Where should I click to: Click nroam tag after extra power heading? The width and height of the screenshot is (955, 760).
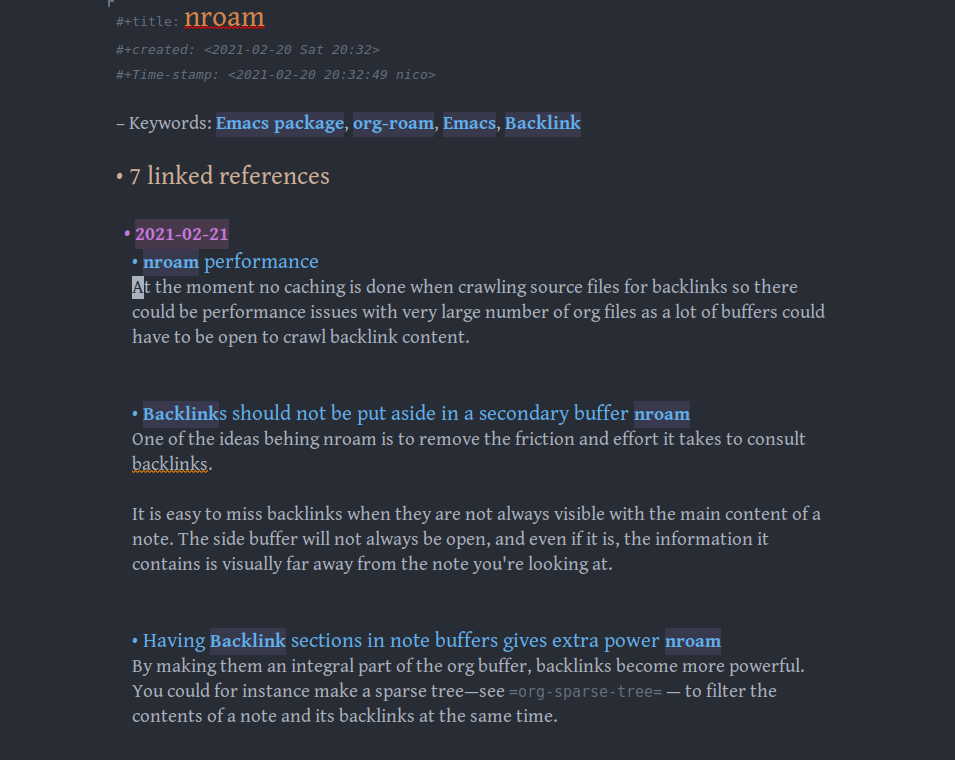pos(692,641)
